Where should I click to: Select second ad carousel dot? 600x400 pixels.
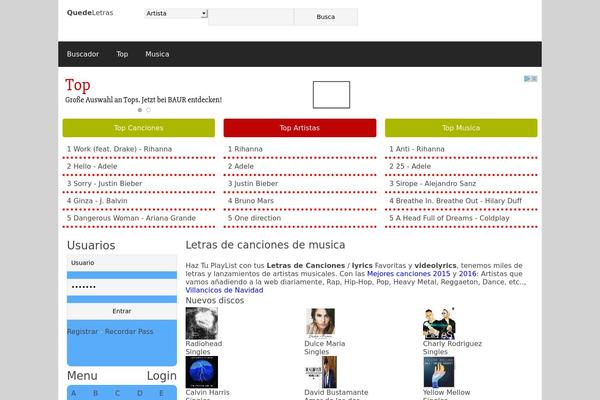(148, 110)
